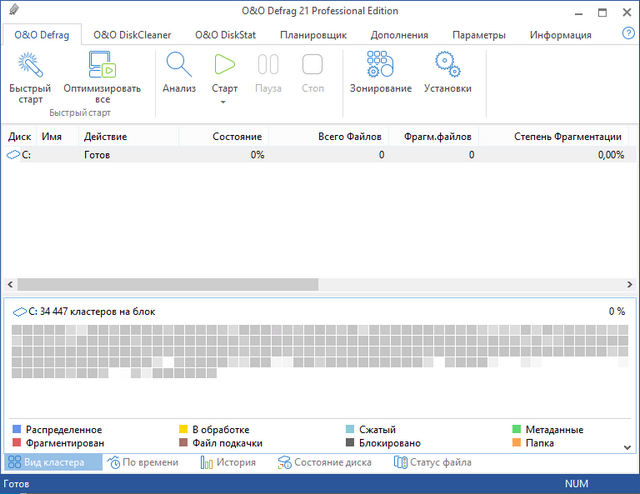Click Оптимизировать все icon

102,66
